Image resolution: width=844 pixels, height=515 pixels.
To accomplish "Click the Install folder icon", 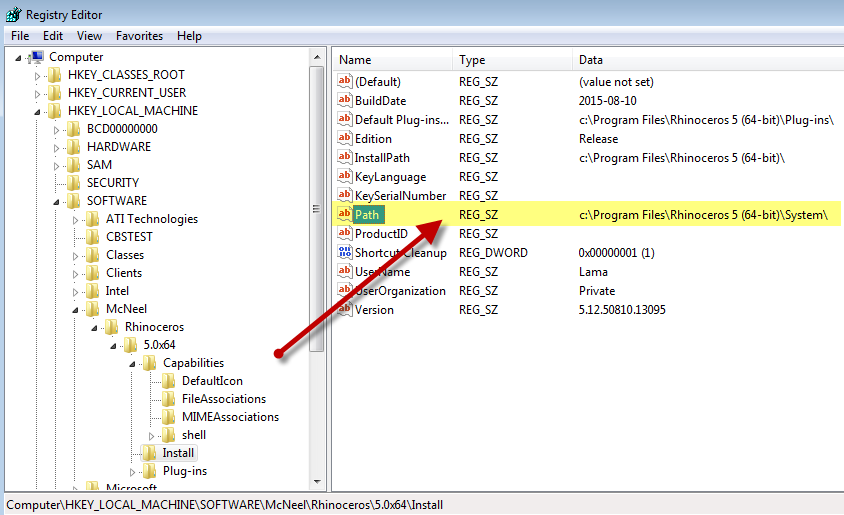I will click(x=150, y=453).
